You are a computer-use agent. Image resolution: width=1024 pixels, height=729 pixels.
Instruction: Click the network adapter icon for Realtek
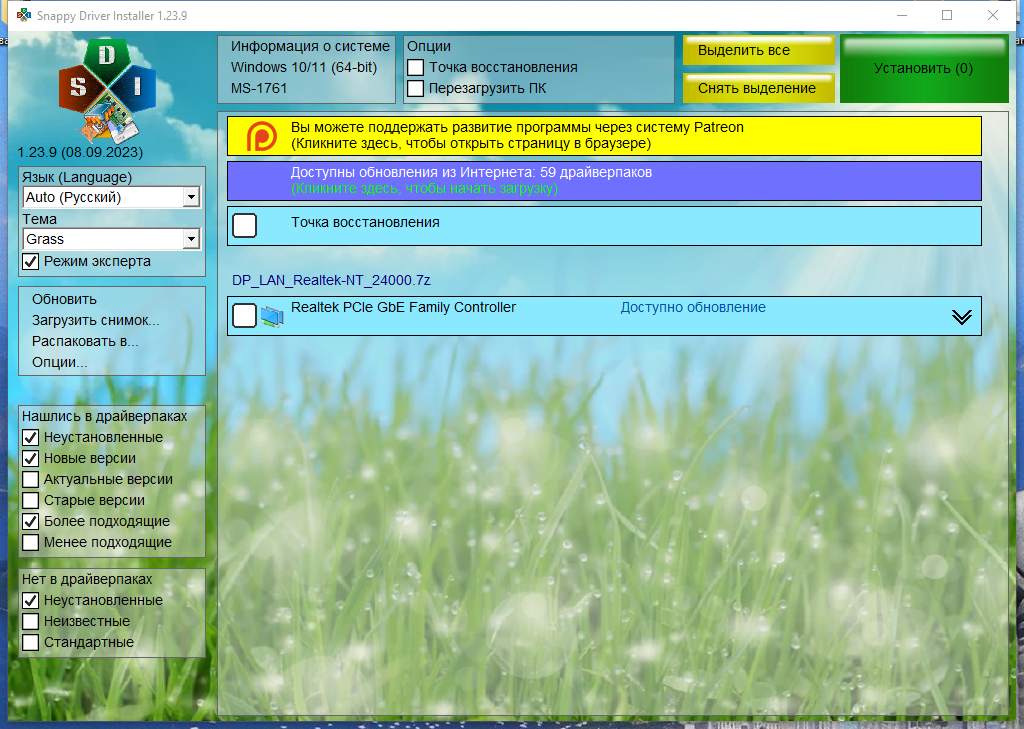(x=272, y=316)
